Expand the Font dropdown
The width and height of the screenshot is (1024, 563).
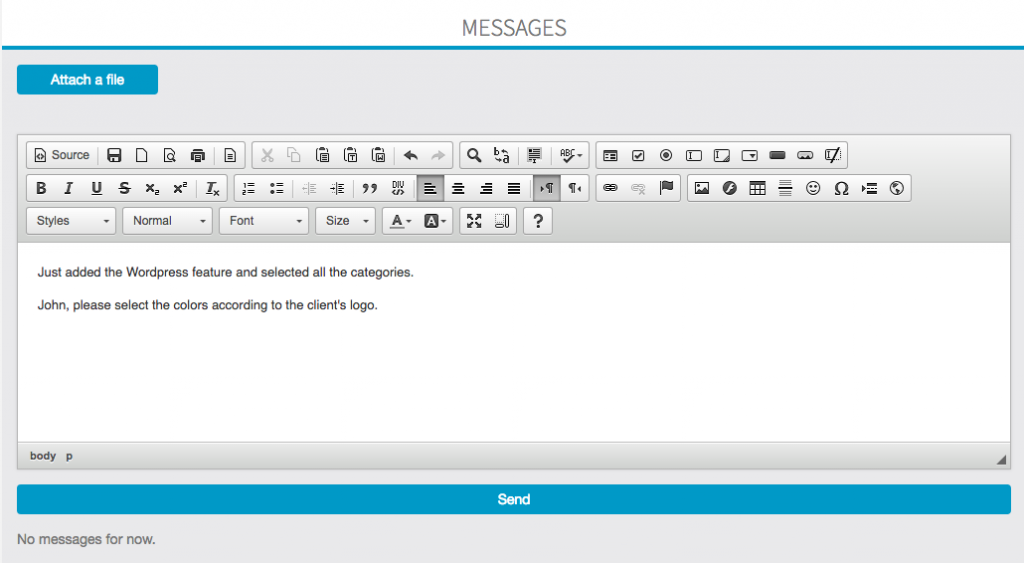[x=264, y=221]
